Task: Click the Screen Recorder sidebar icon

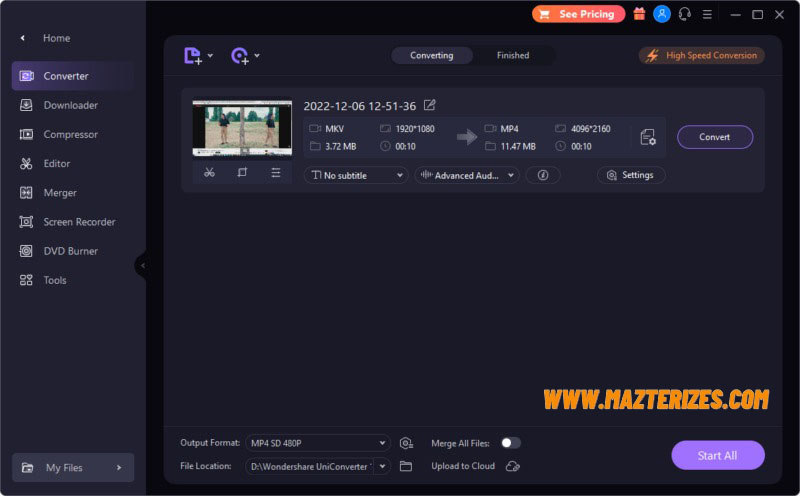Action: [26, 221]
